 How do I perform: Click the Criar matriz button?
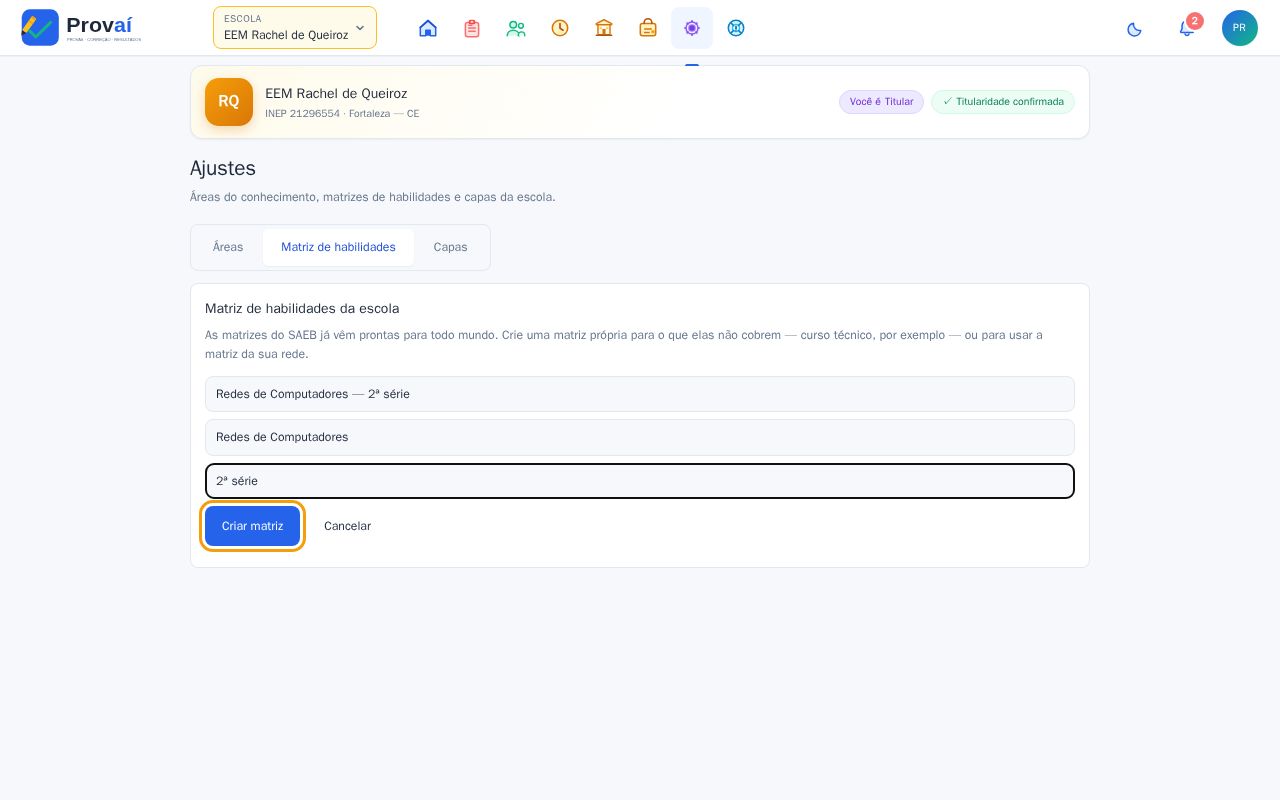pos(252,526)
